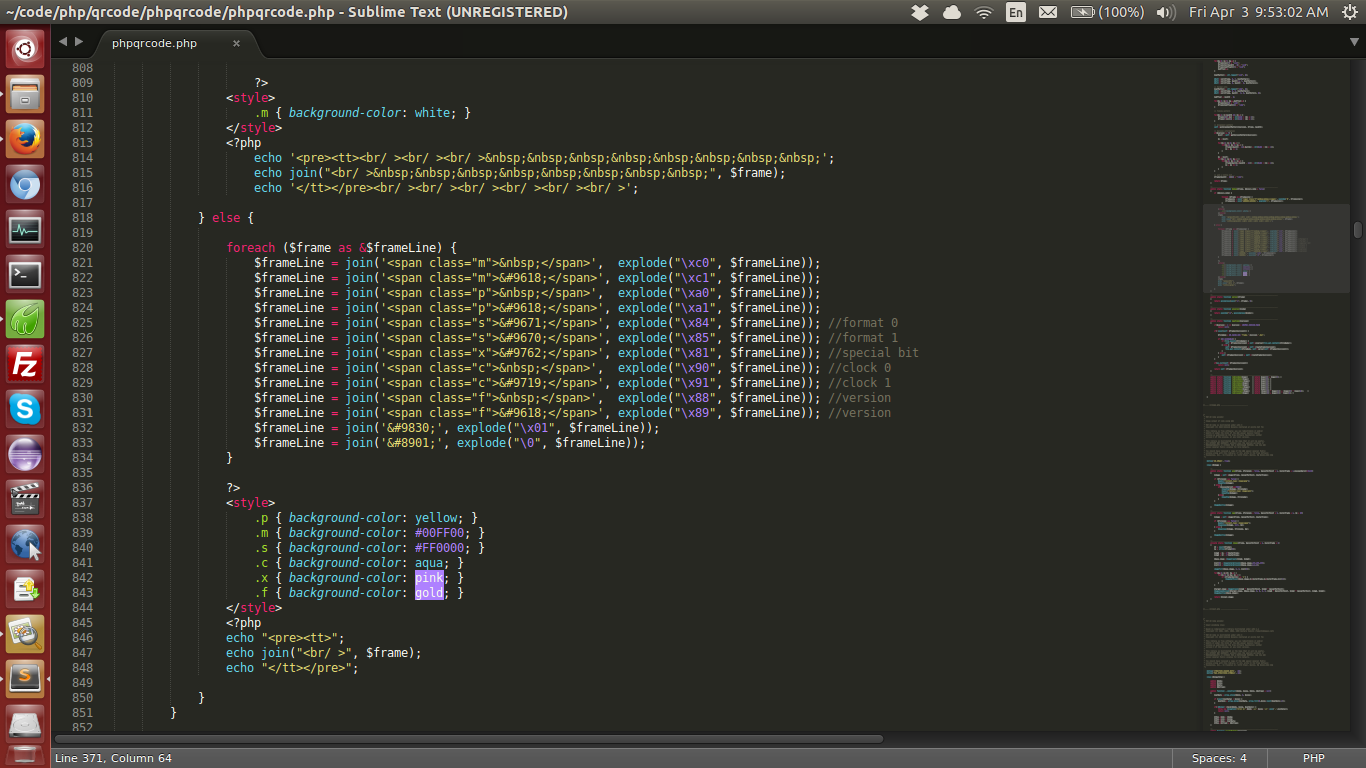Open the Spaces: 4 indentation menu
1366x768 pixels.
1218,757
